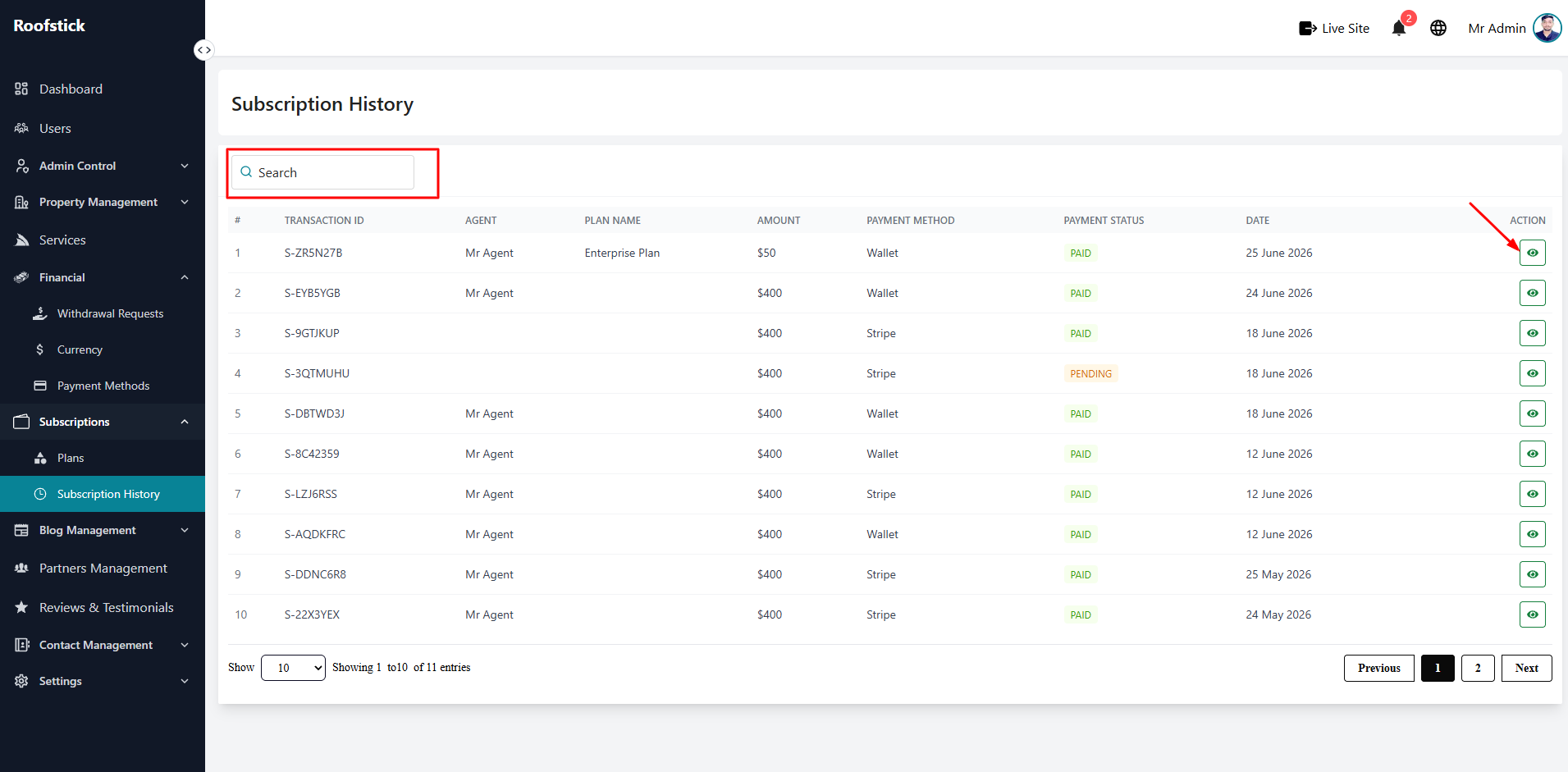Viewport: 1568px width, 772px height.
Task: View details of transaction S-3QTMUHU
Action: pos(1532,373)
